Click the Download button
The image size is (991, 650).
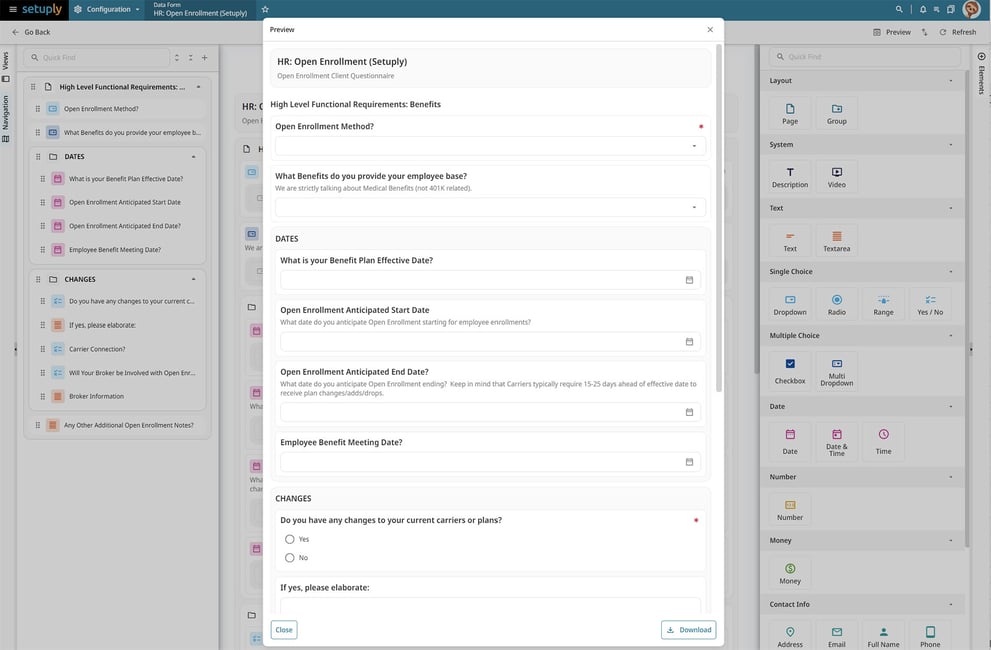(688, 630)
